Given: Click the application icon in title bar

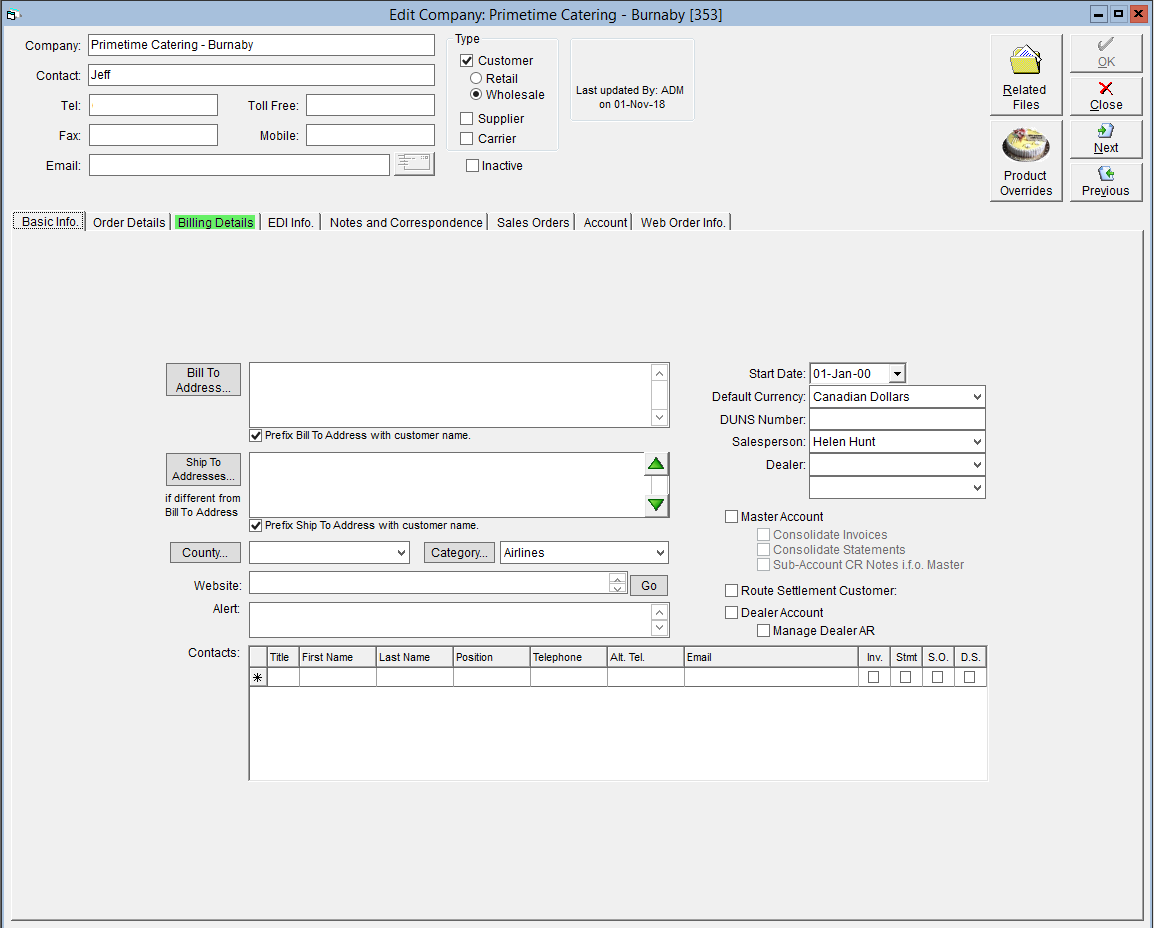Looking at the screenshot, I should click(12, 14).
